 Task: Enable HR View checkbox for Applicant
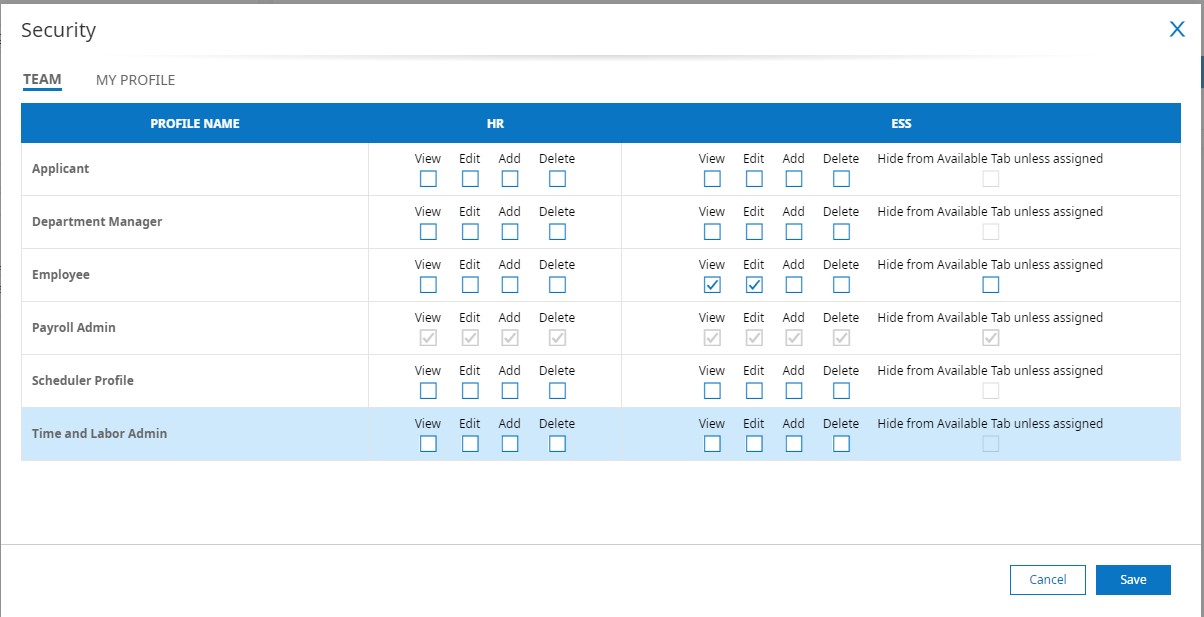coord(428,179)
